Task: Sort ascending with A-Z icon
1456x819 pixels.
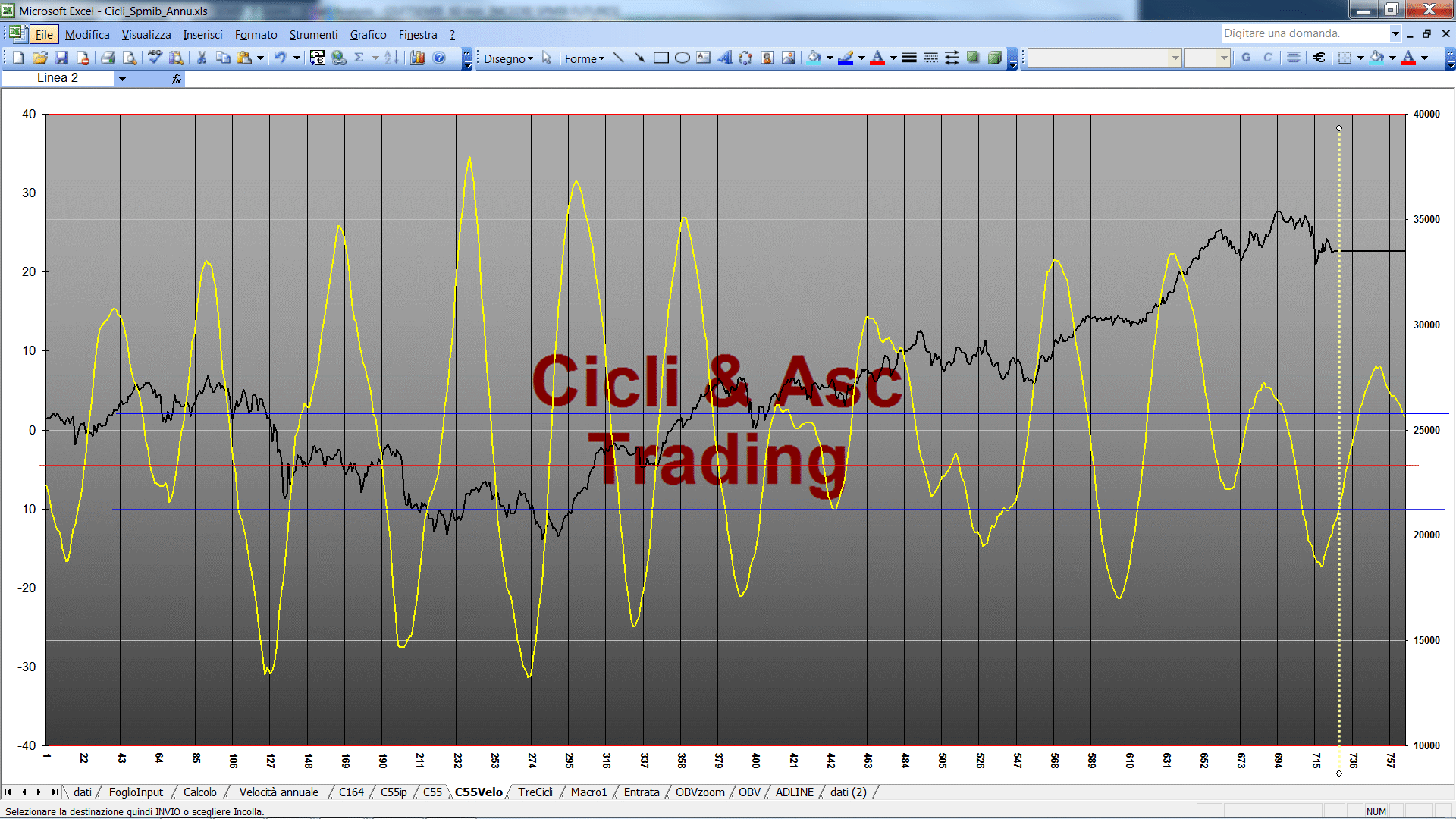Action: 391,58
